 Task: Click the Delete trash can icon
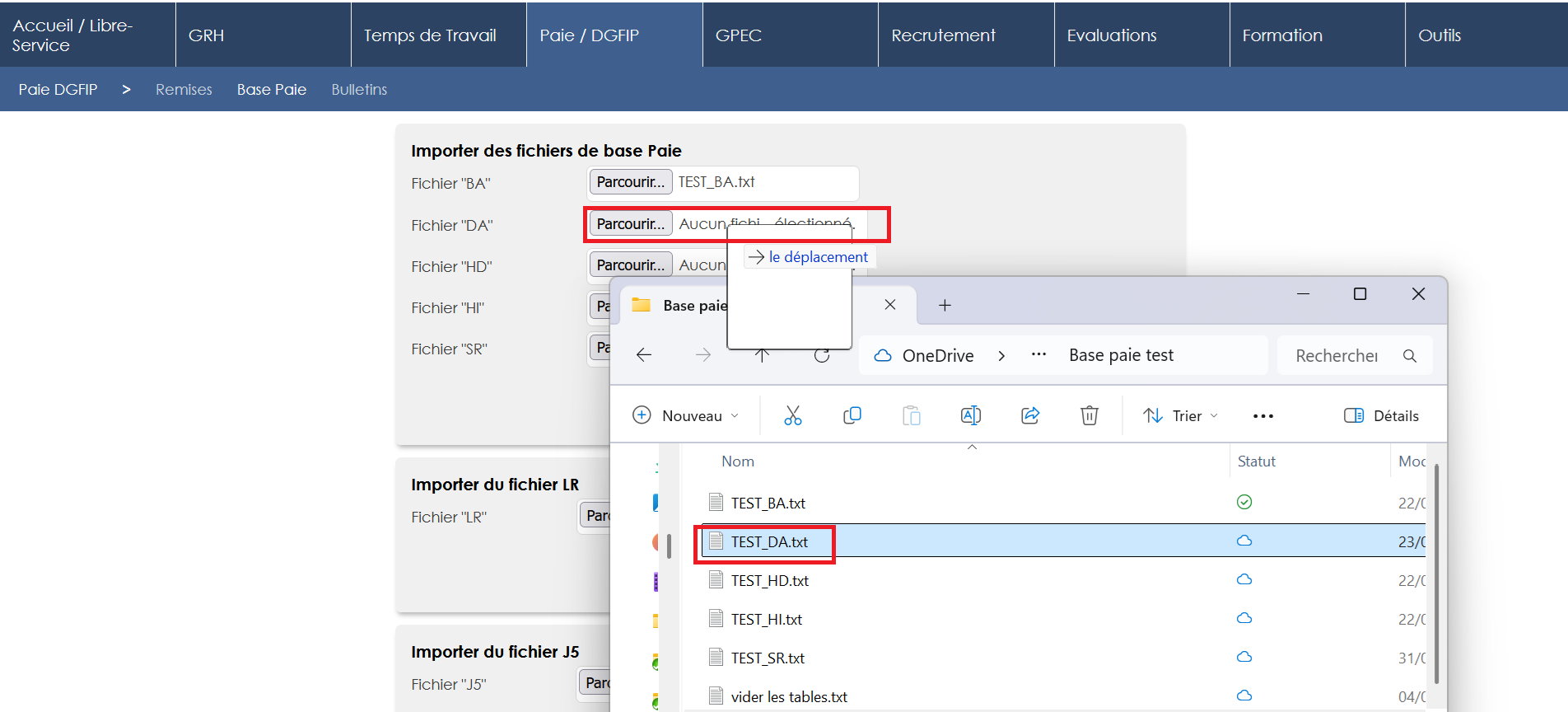click(1089, 415)
